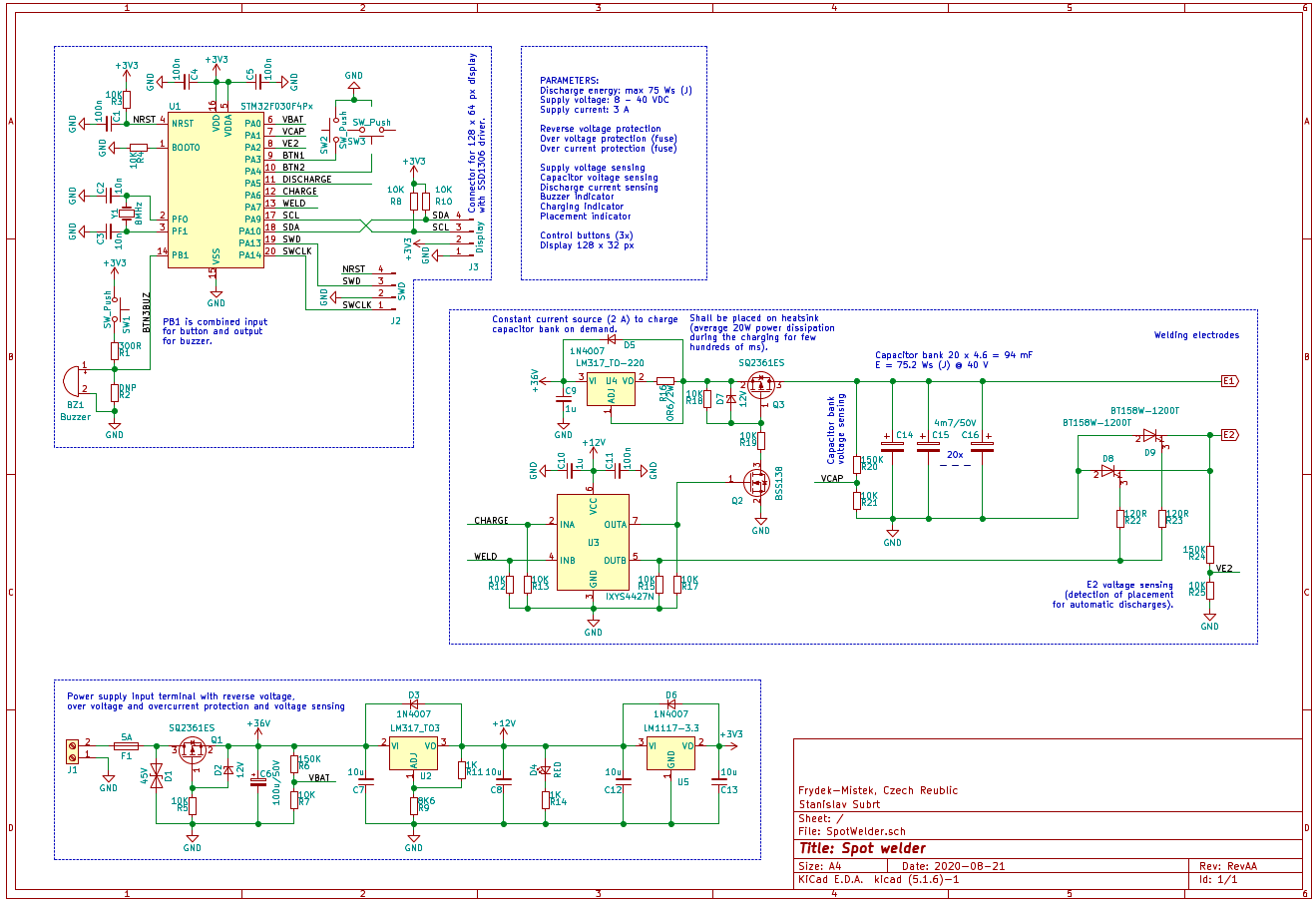
Task: Click the 'Title: Spot welder' title block text
Action: [864, 847]
